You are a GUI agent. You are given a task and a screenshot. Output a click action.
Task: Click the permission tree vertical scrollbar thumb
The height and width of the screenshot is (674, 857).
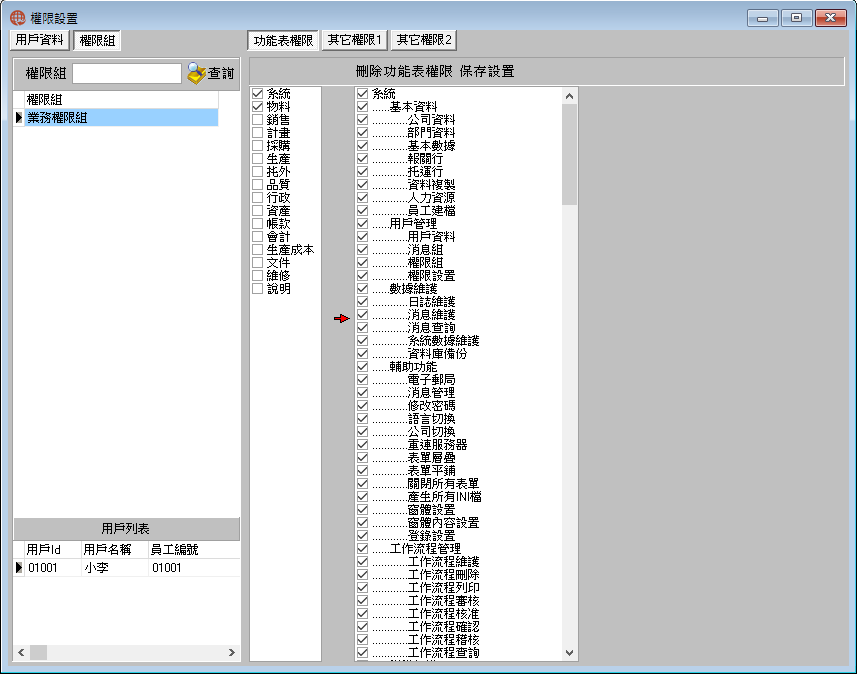point(570,155)
